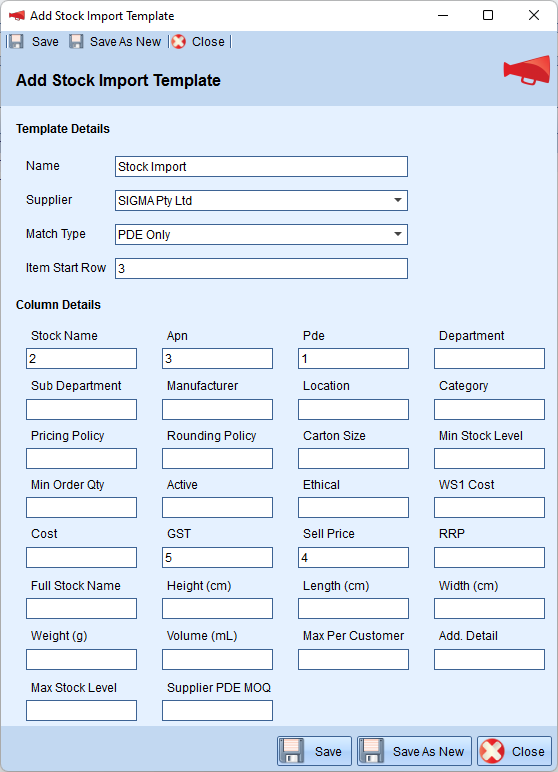Click floppy icon on bottom Save As New button
Viewport: 558px width, 772px height.
tap(372, 751)
